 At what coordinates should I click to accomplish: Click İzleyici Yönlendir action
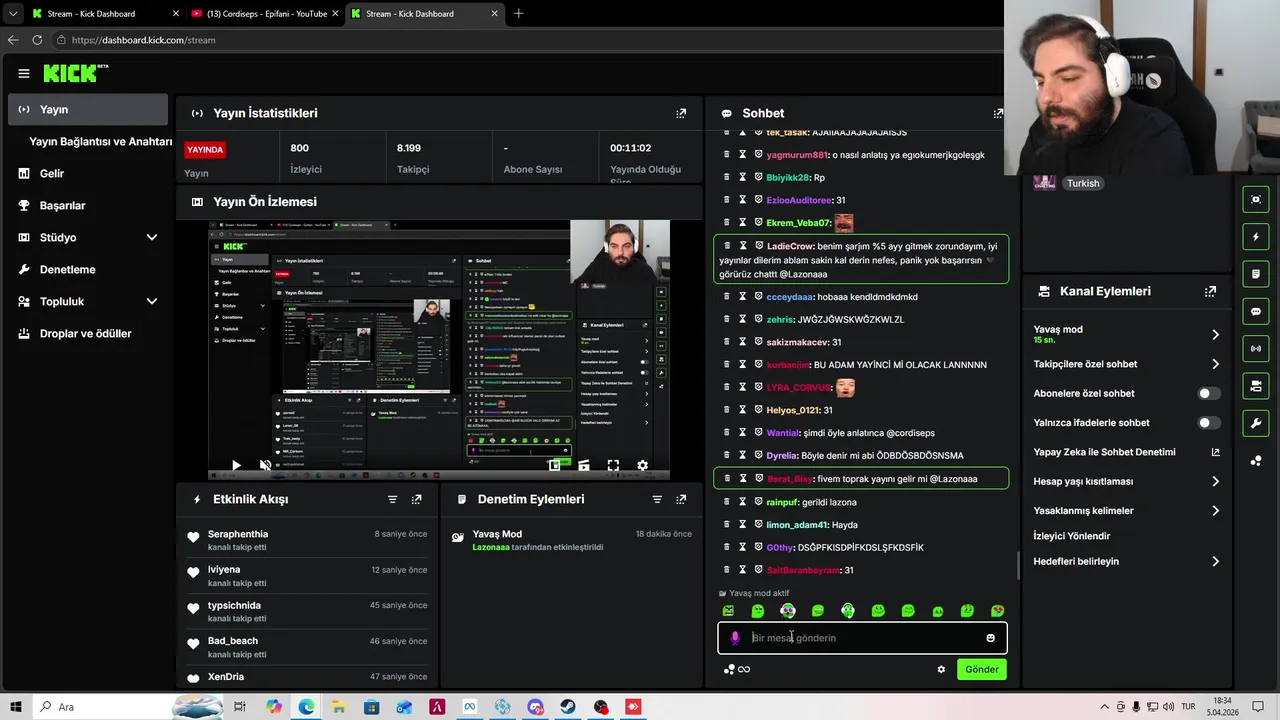1072,536
